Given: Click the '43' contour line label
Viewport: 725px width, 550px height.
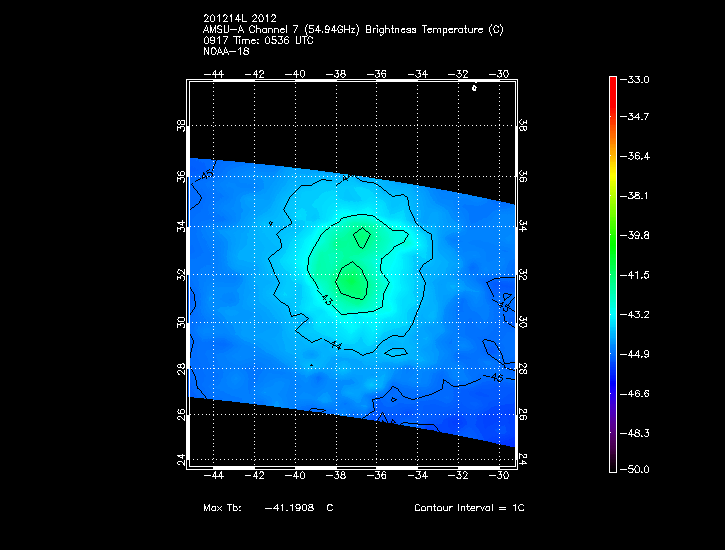Looking at the screenshot, I should pos(327,299).
